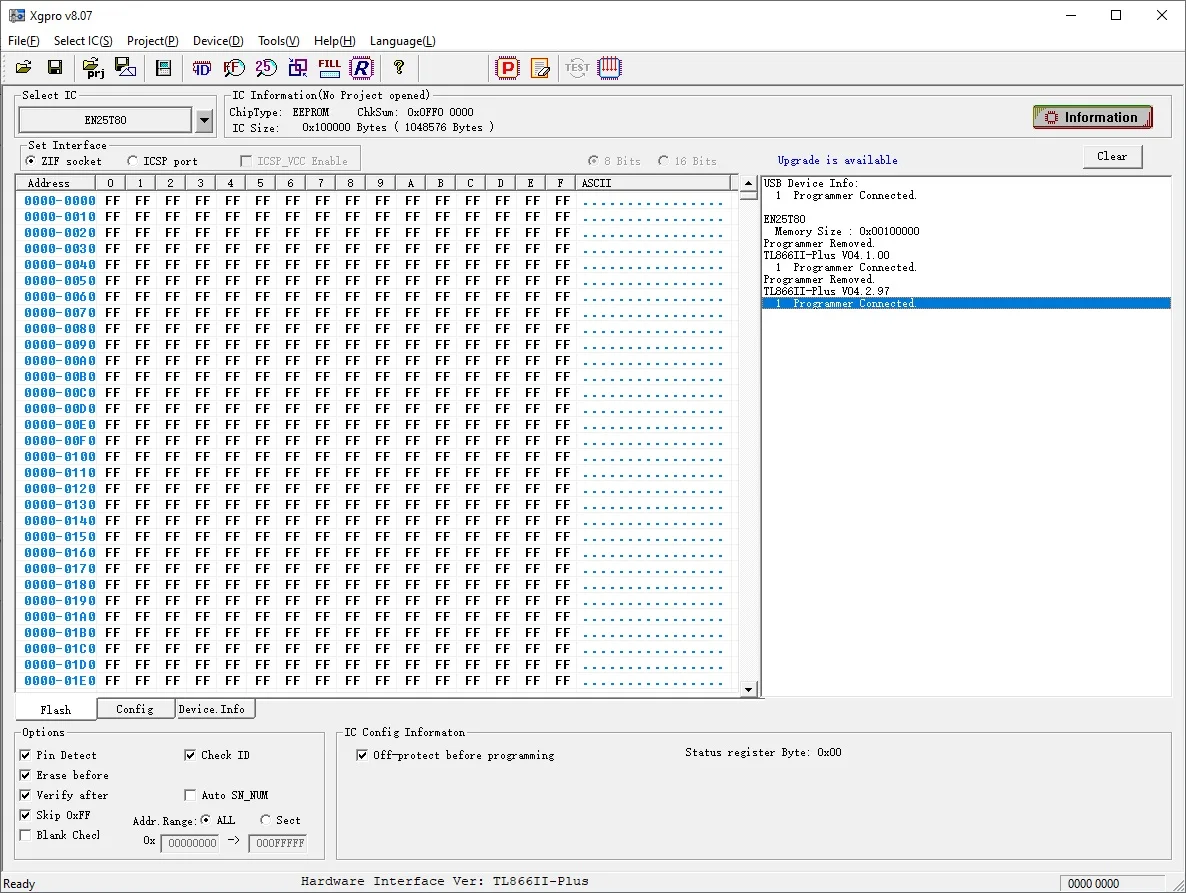This screenshot has height=893, width=1186.
Task: Open project using the prj folder icon
Action: pyautogui.click(x=93, y=68)
